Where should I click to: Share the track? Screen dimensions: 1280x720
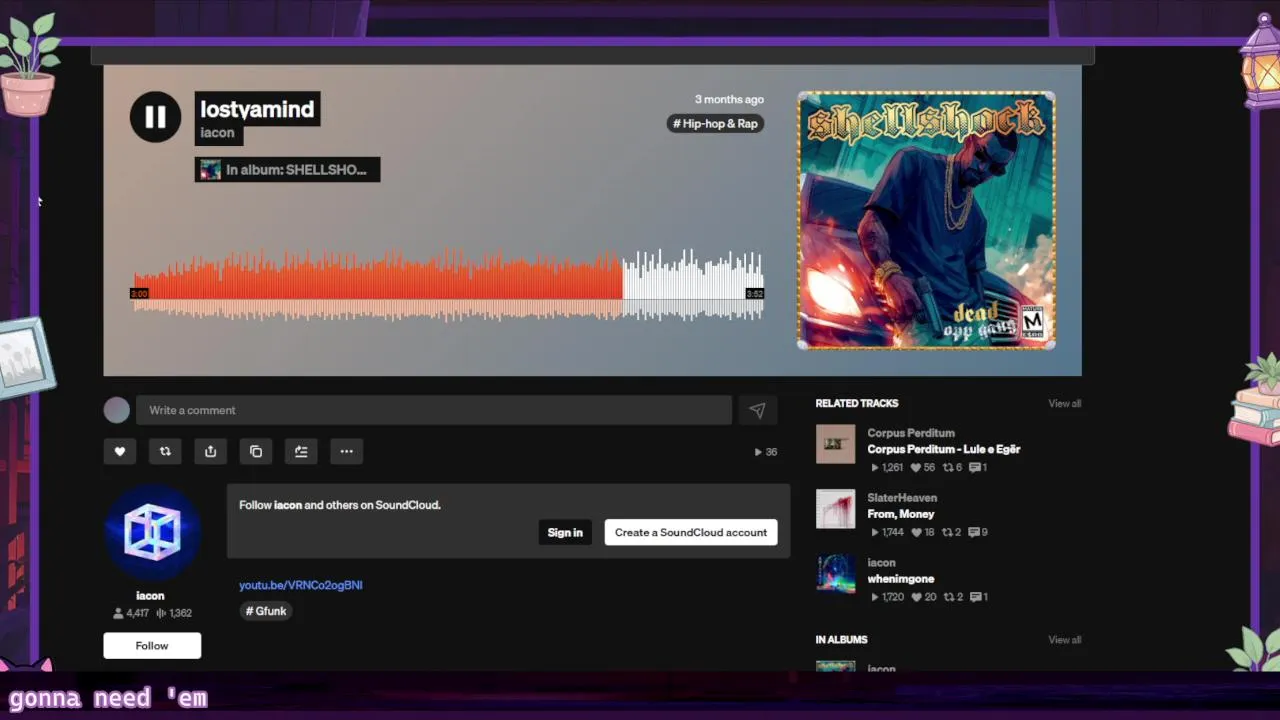click(x=210, y=451)
